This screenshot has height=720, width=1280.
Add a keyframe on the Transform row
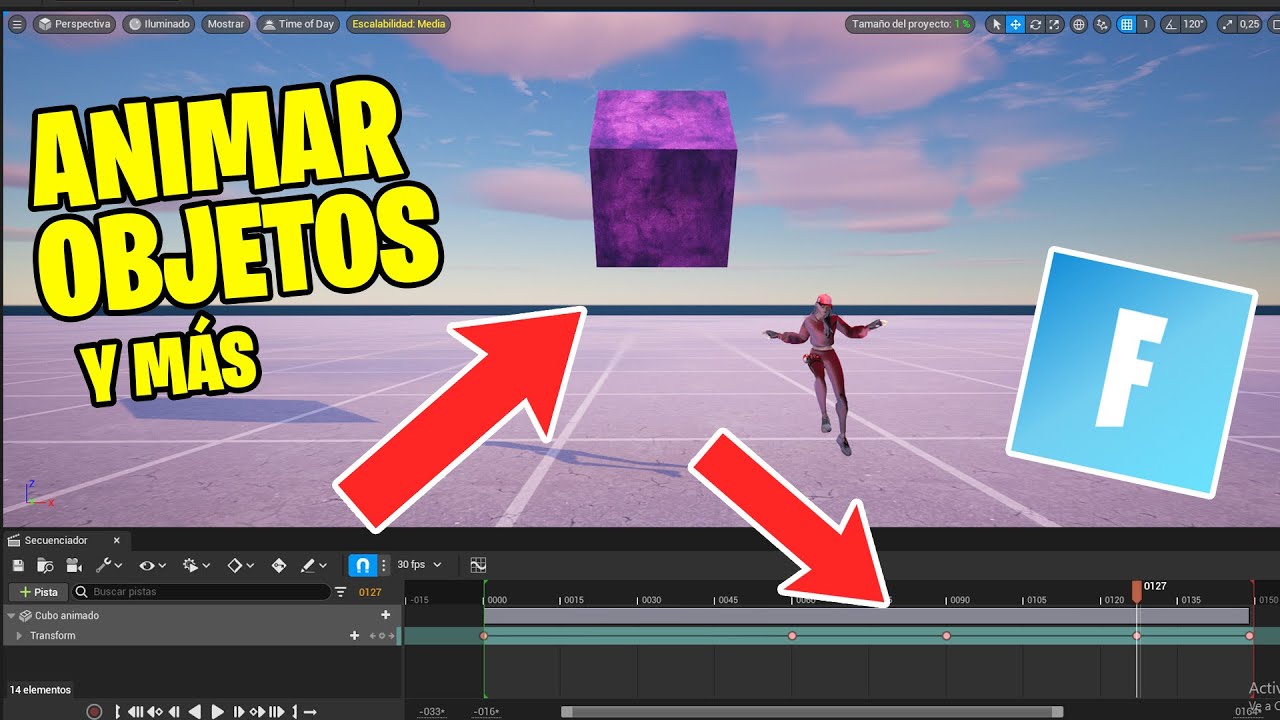point(381,636)
